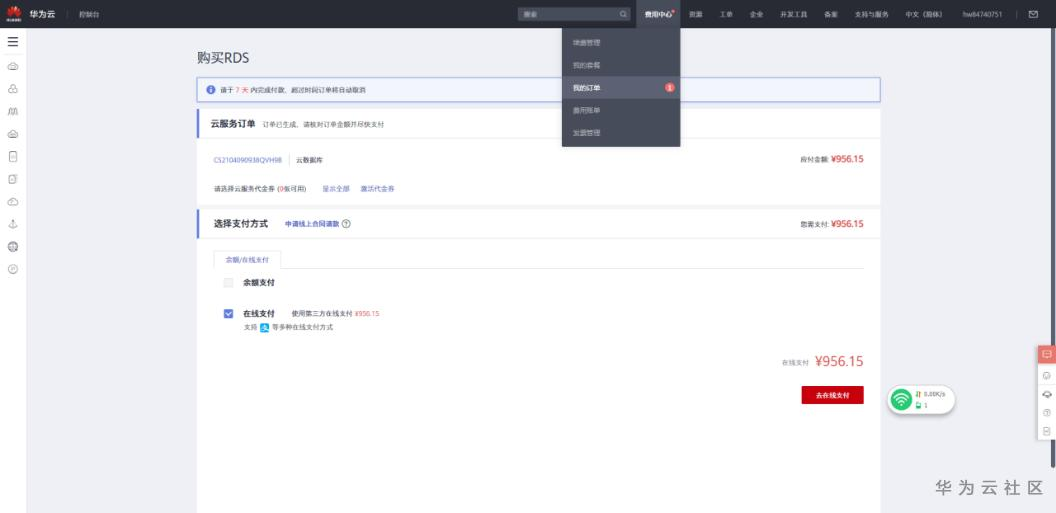
Task: Open the hamburger menu in left sidebar
Action: (x=13, y=42)
